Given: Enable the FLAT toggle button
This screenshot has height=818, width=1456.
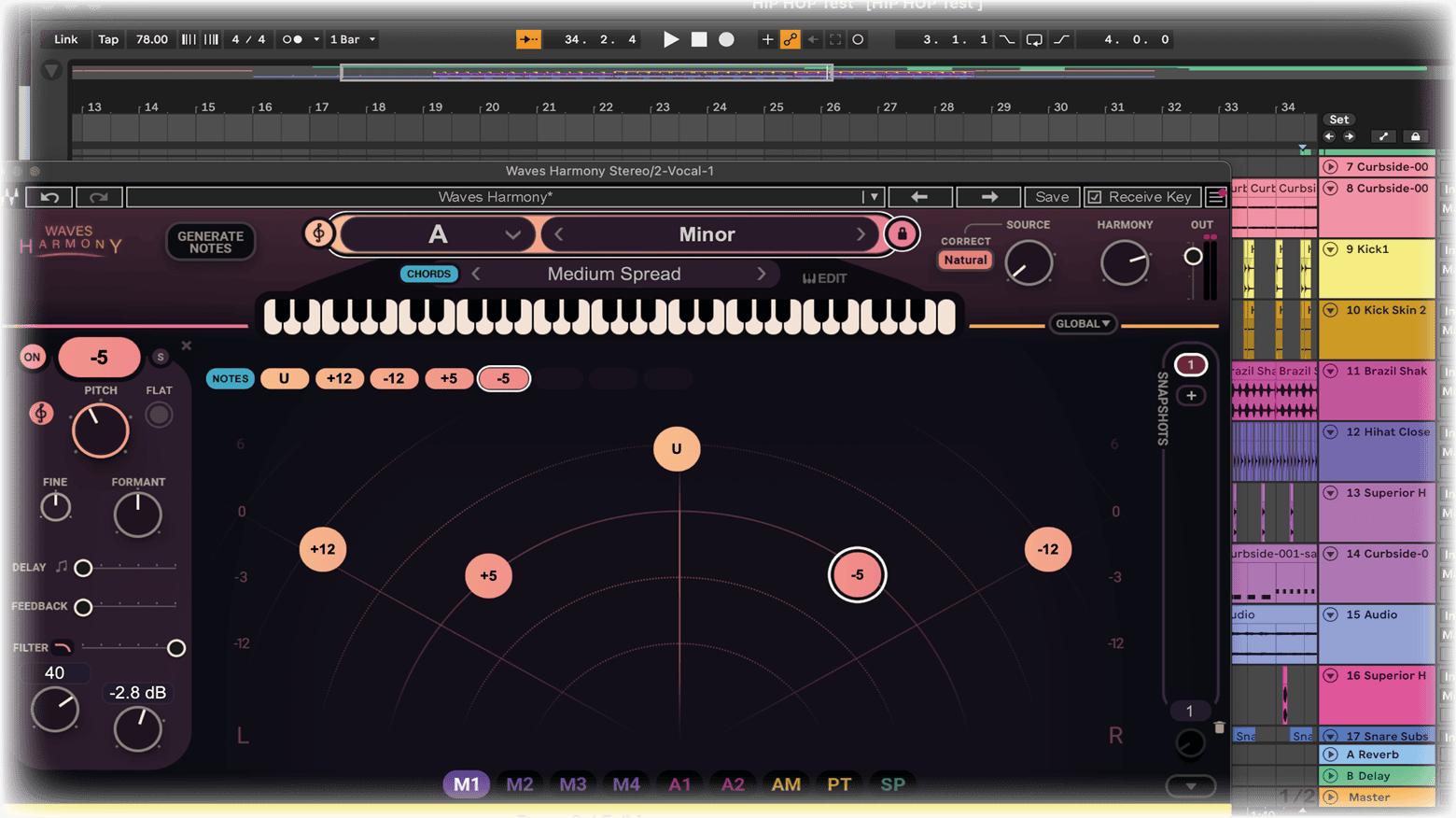Looking at the screenshot, I should pyautogui.click(x=159, y=415).
